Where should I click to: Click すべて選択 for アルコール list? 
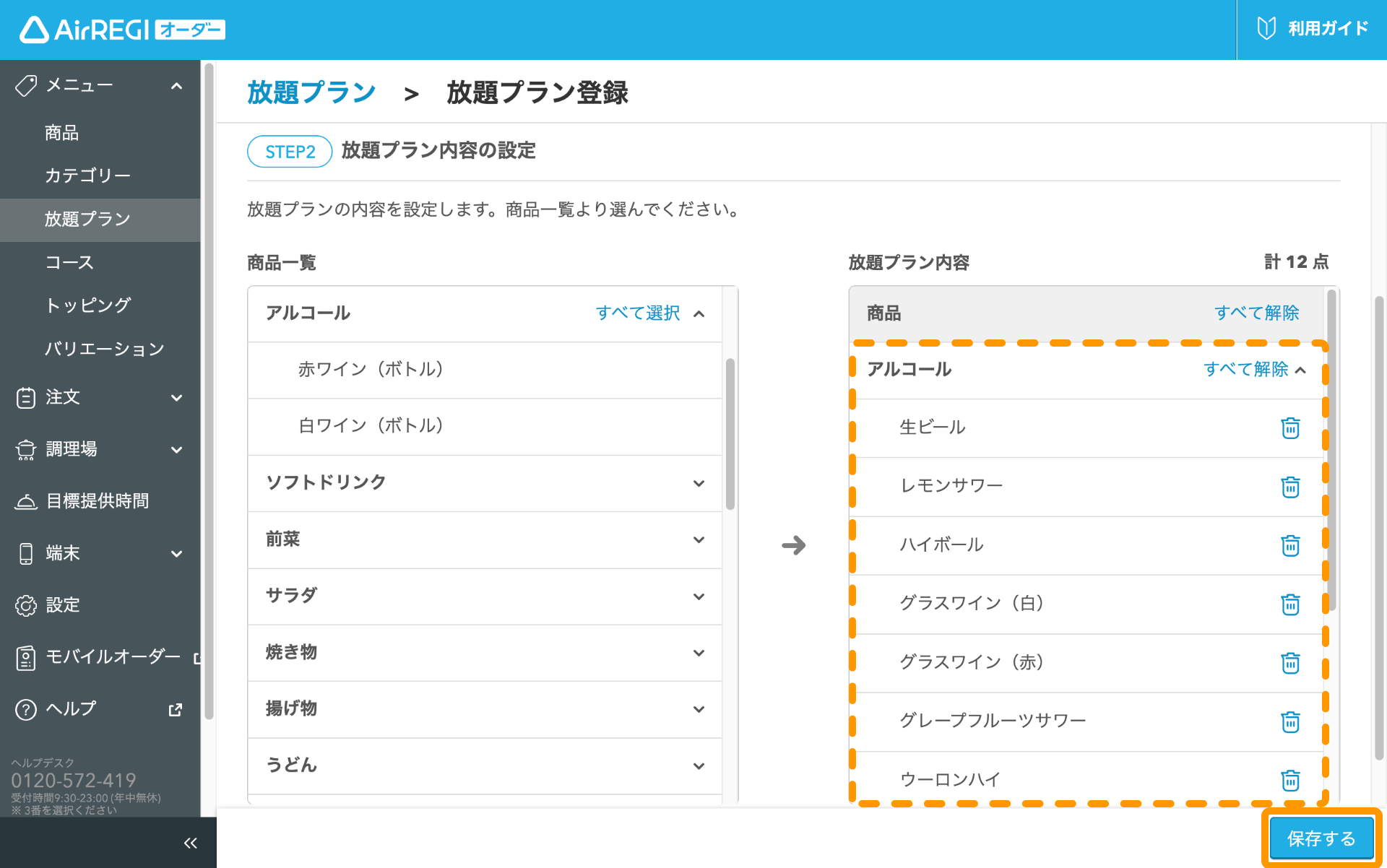637,313
